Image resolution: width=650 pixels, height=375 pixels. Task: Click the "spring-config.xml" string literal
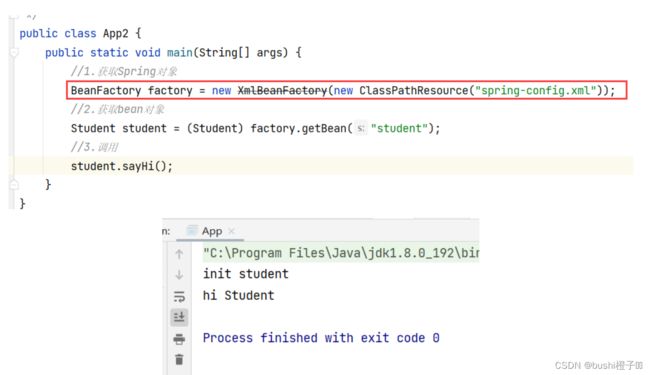click(x=535, y=90)
